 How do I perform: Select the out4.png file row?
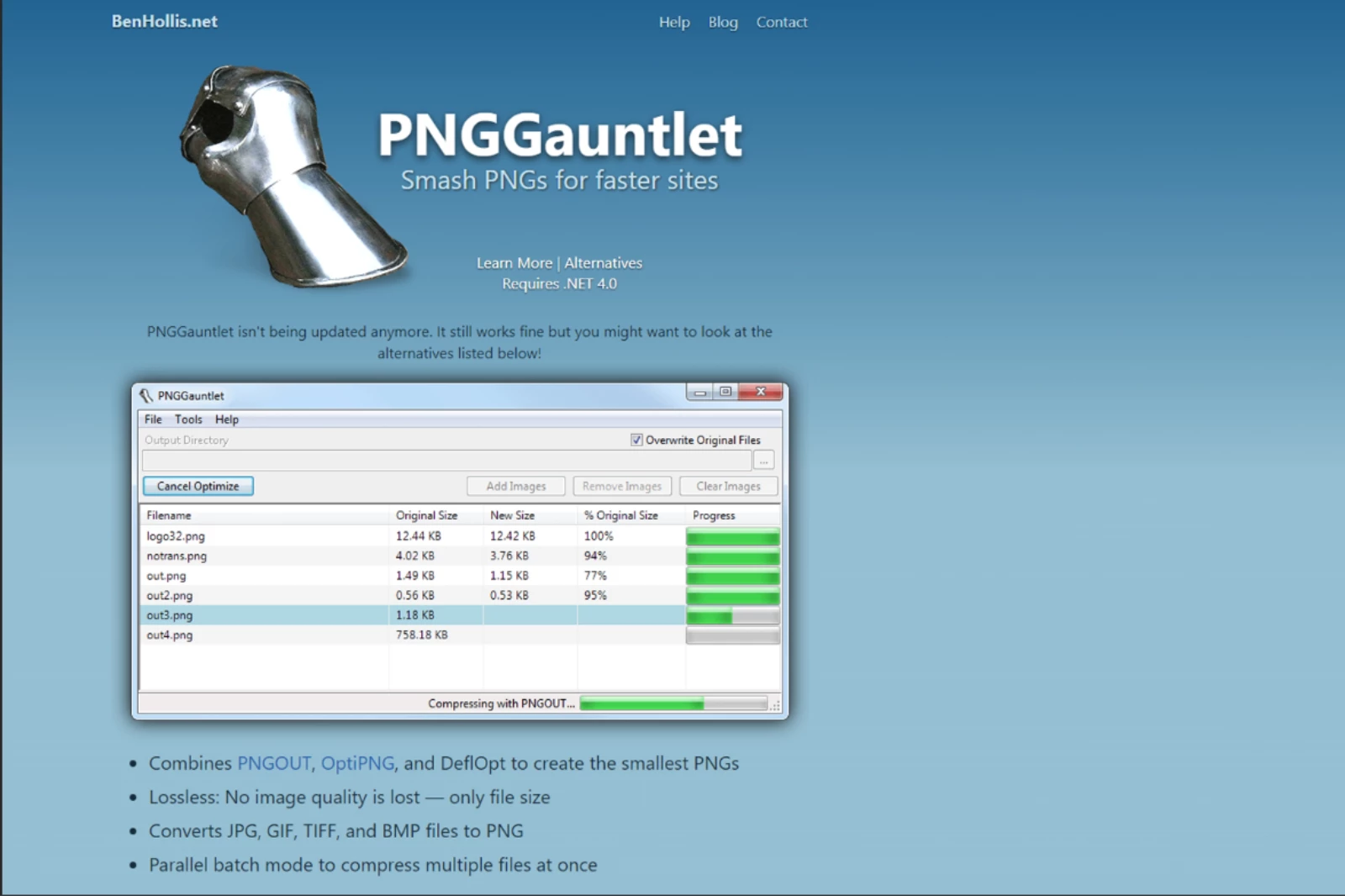click(x=460, y=635)
